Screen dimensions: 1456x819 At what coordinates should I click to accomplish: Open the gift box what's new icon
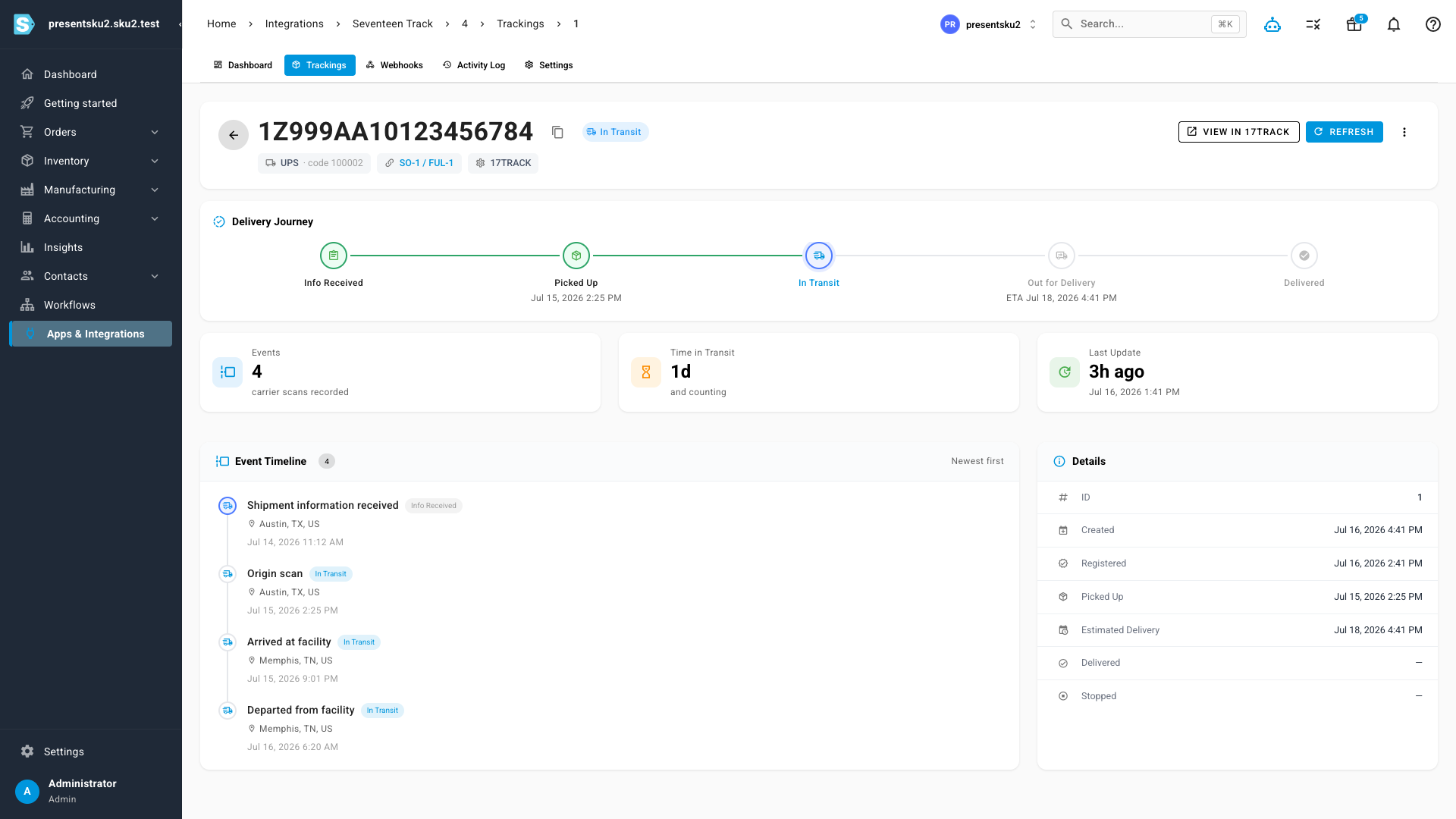point(1354,24)
